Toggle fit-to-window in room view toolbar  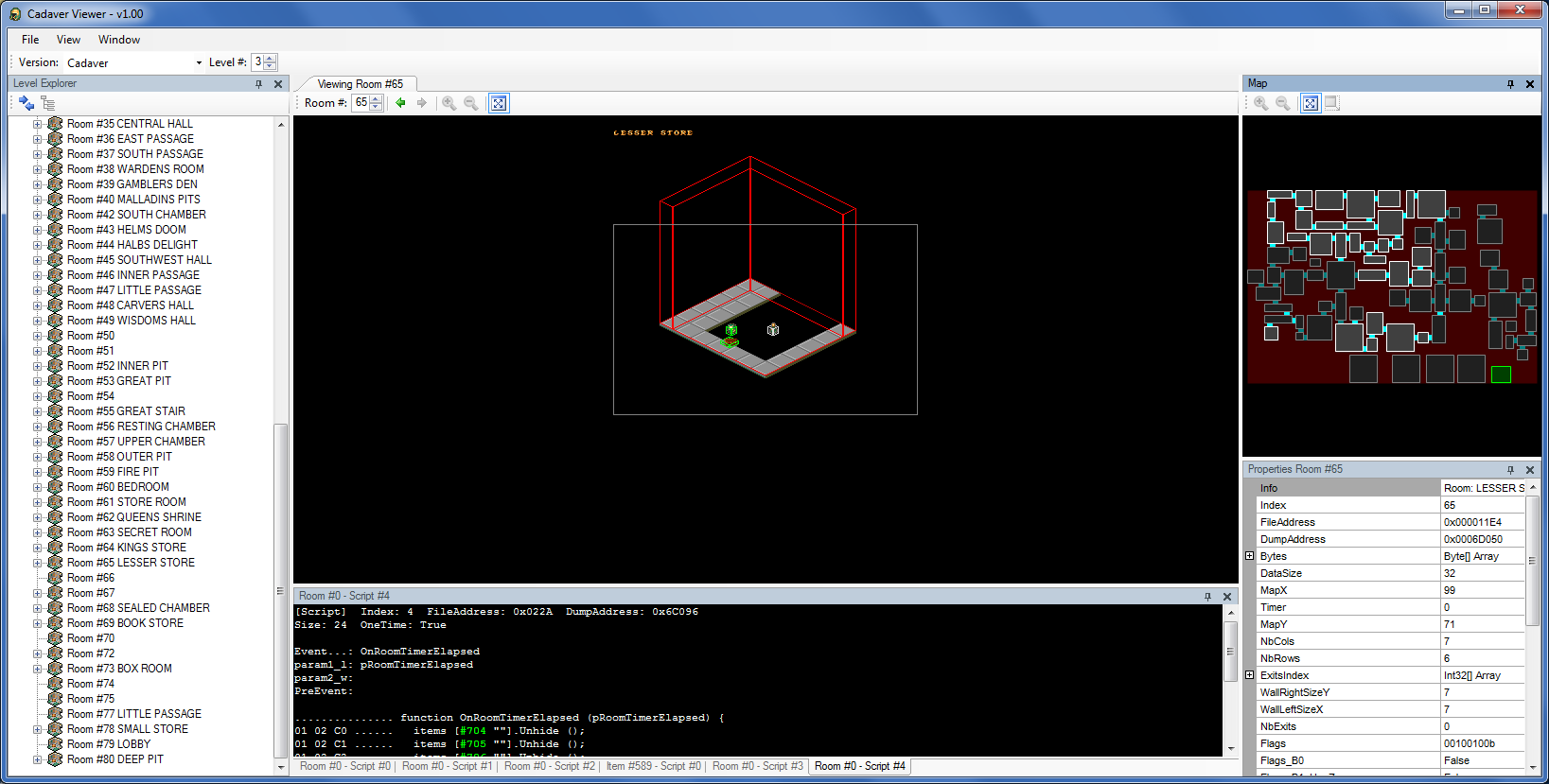click(x=499, y=103)
